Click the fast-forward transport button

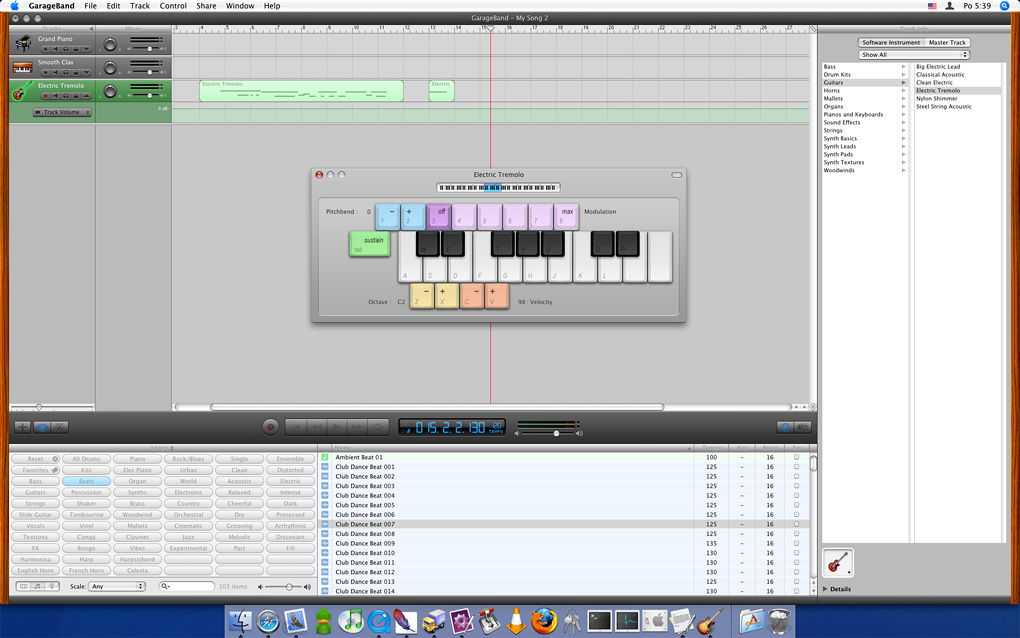click(358, 427)
